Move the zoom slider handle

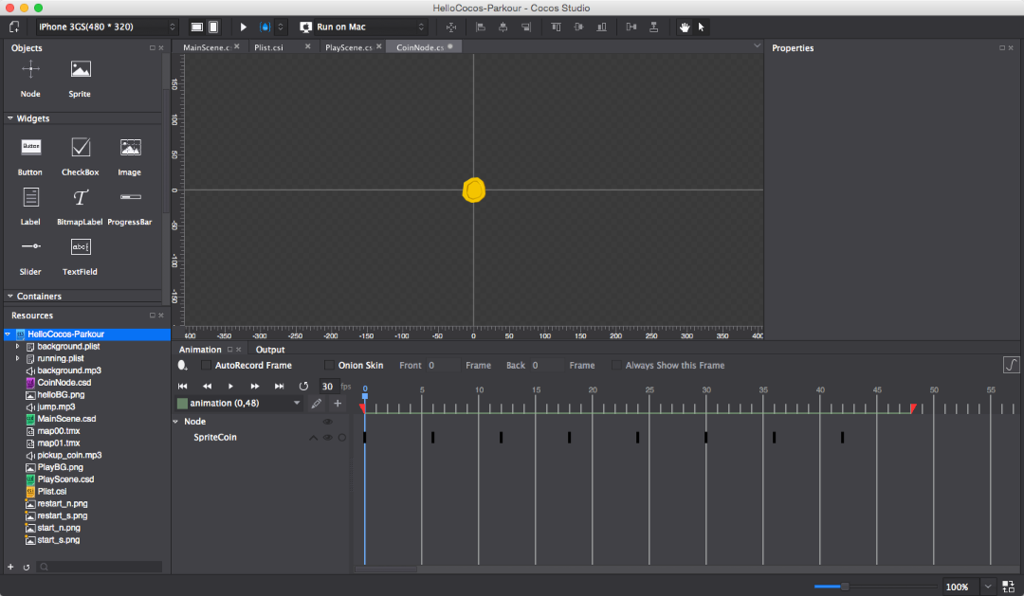(844, 586)
